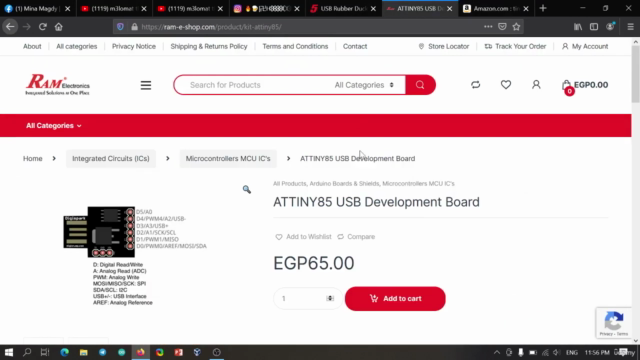
Task: Open PowerPoint from the taskbar
Action: point(178,352)
